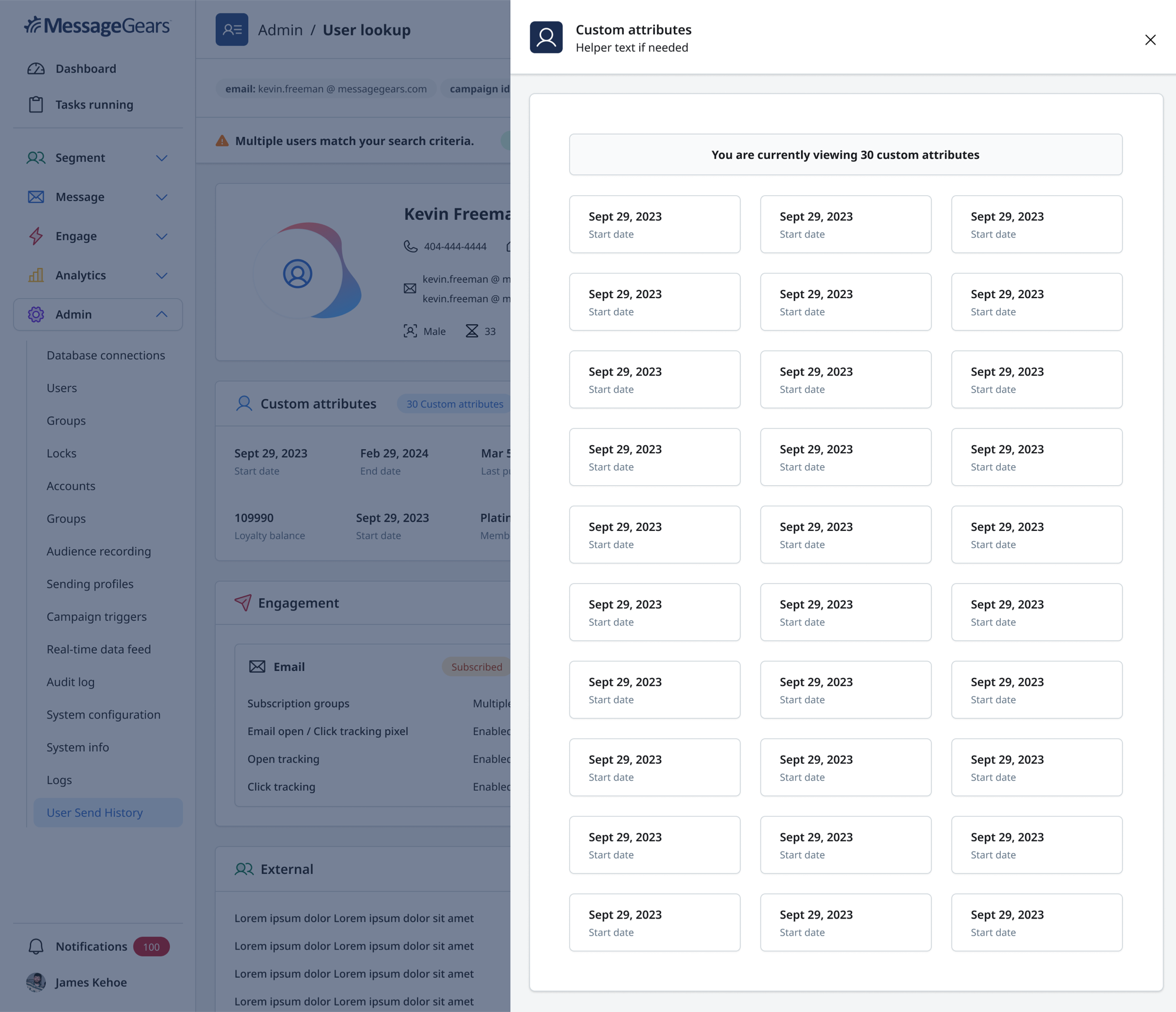1176x1012 pixels.
Task: Click the Subscribed status badge
Action: (x=476, y=666)
